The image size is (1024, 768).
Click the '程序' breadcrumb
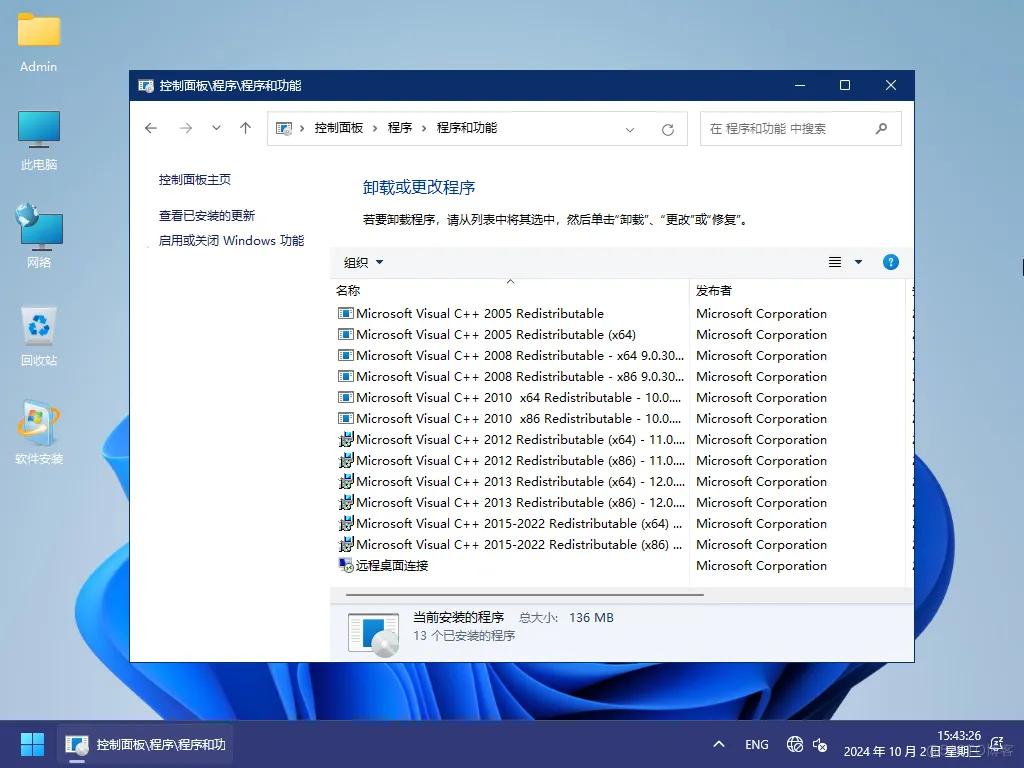(400, 128)
